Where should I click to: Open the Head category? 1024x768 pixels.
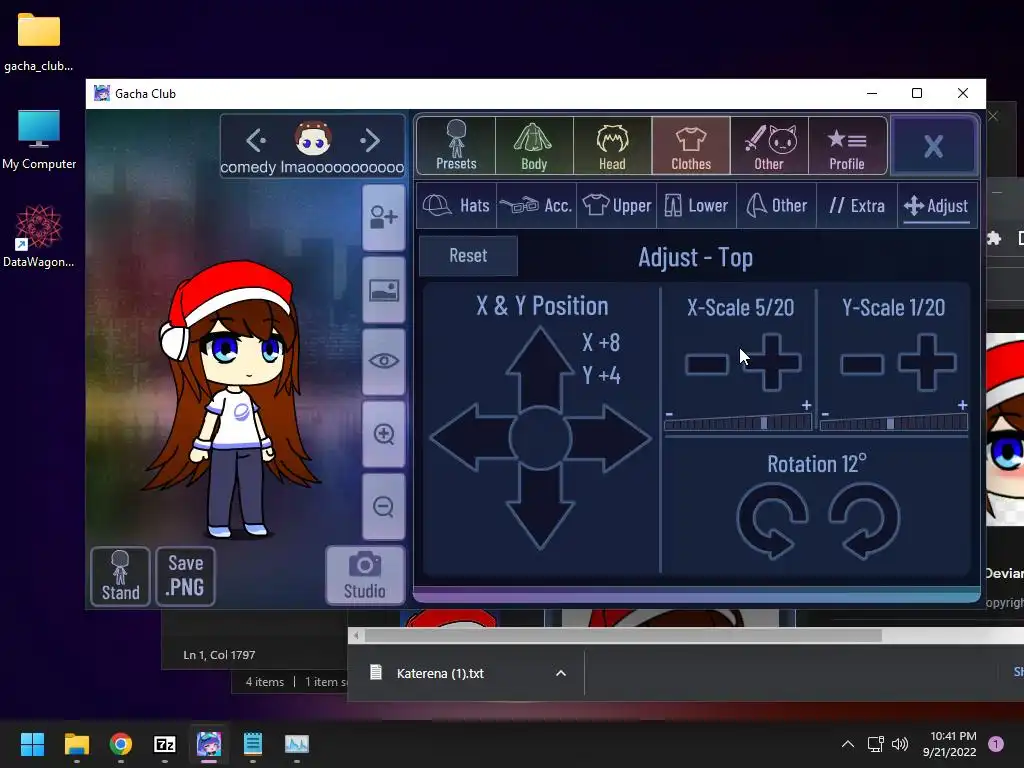[613, 146]
